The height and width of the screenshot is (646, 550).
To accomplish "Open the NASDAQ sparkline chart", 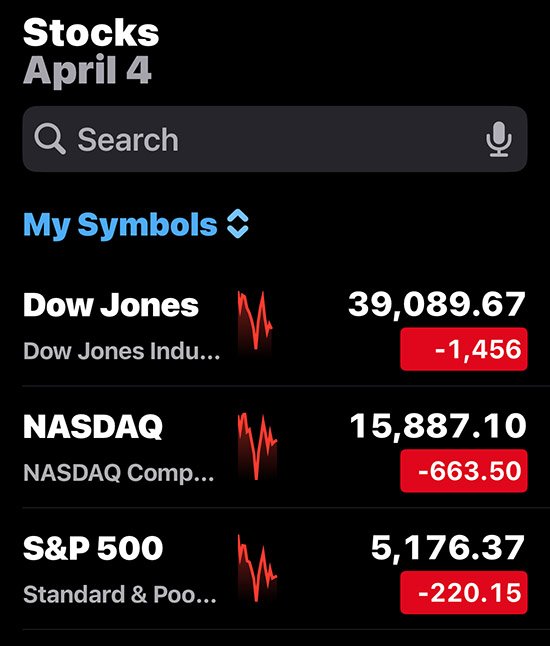I will pos(257,446).
